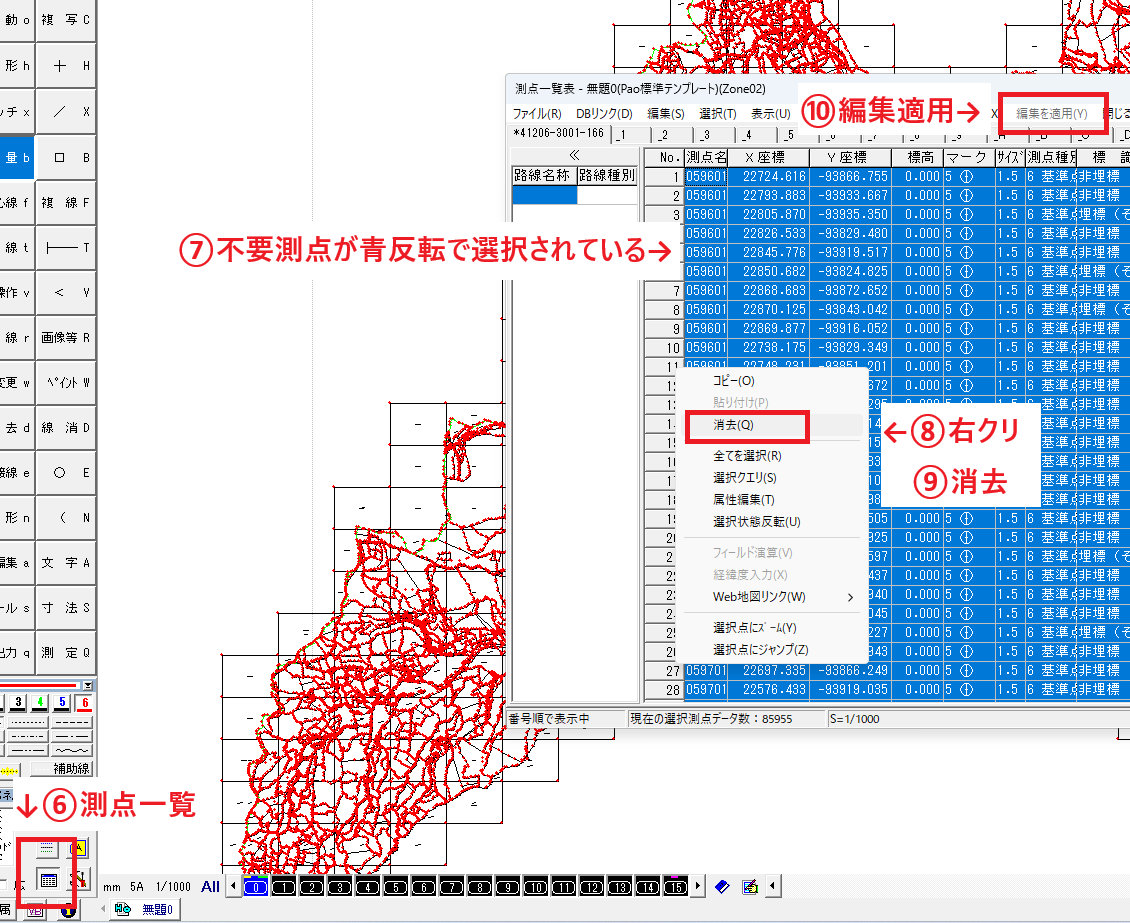The height and width of the screenshot is (923, 1130).
Task: Click left arrow beside the 無題0 tab
Action: click(x=102, y=909)
